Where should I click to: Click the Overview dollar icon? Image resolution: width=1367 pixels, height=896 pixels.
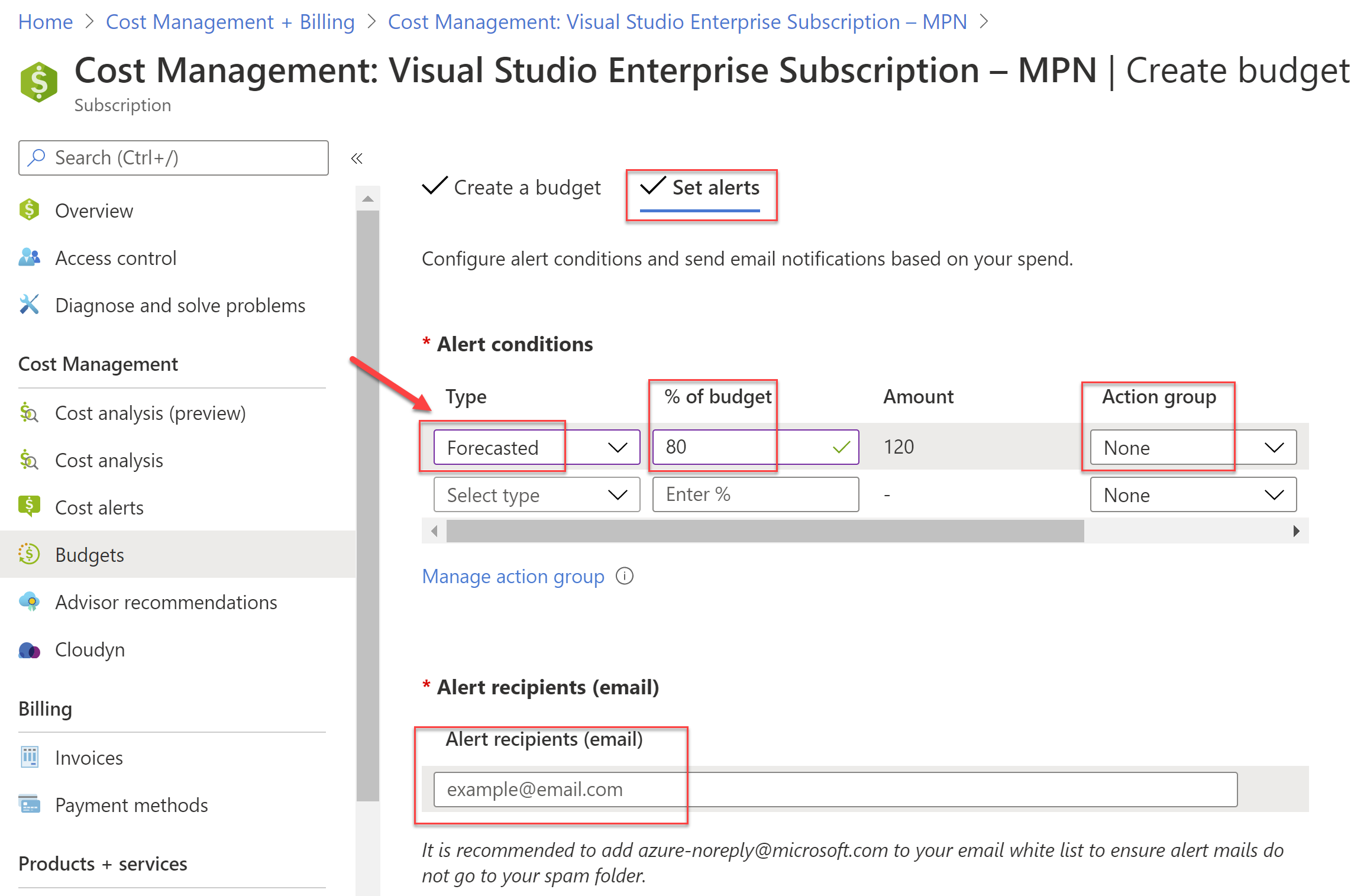coord(29,210)
